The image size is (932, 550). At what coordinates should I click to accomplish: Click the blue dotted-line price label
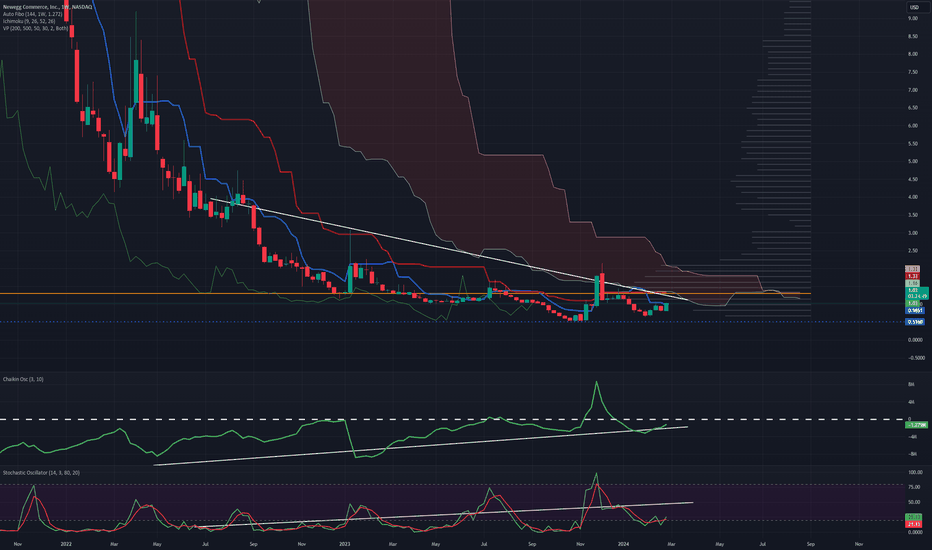[x=915, y=322]
